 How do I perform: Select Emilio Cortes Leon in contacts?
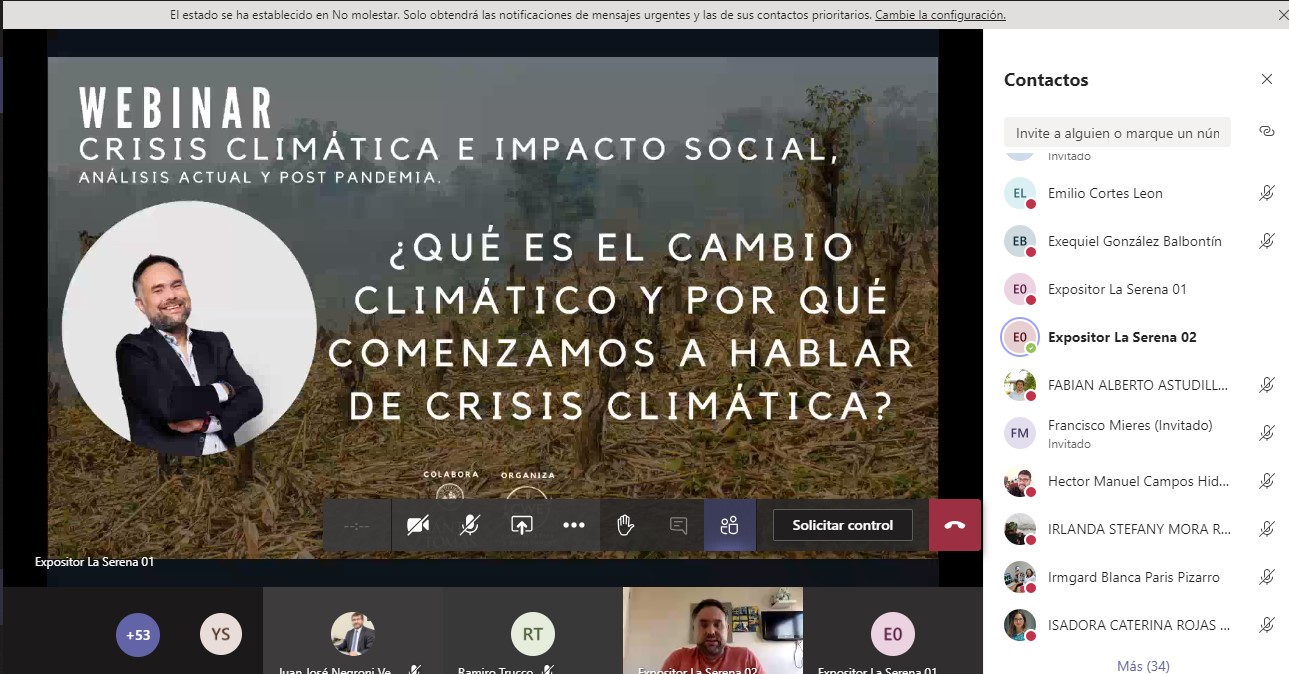tap(1105, 193)
